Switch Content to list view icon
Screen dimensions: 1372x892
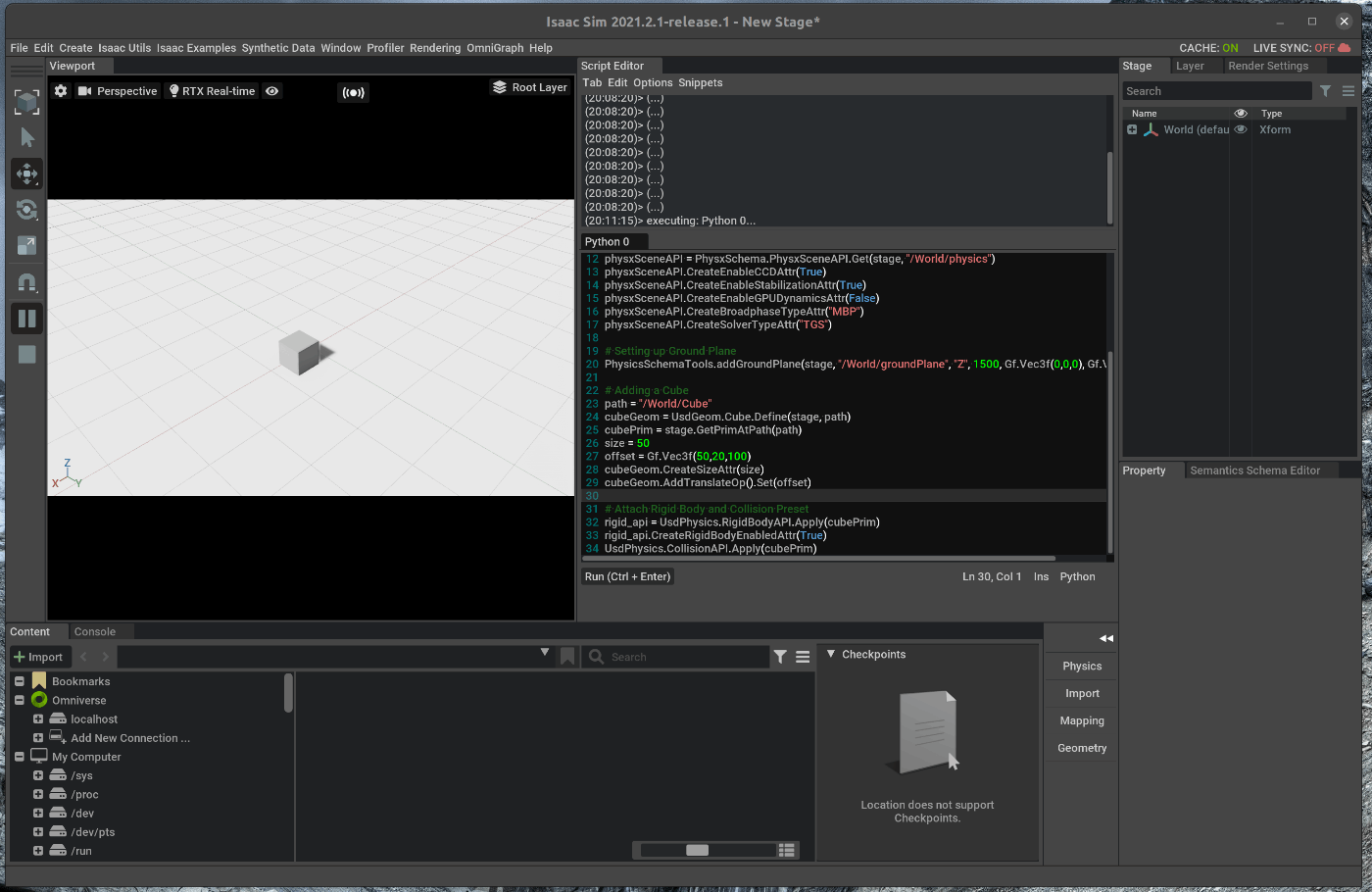(787, 850)
